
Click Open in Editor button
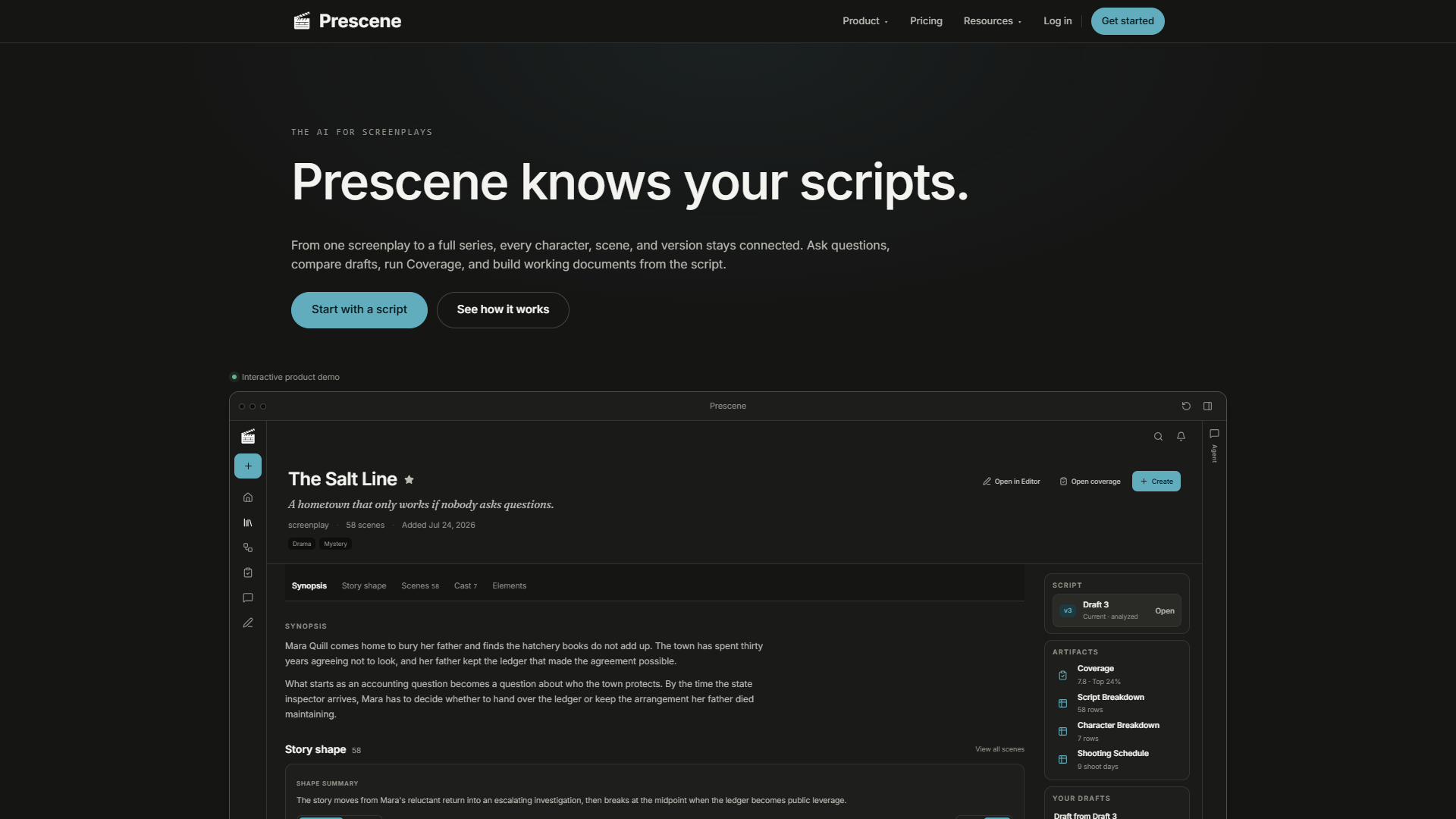[x=1012, y=482]
